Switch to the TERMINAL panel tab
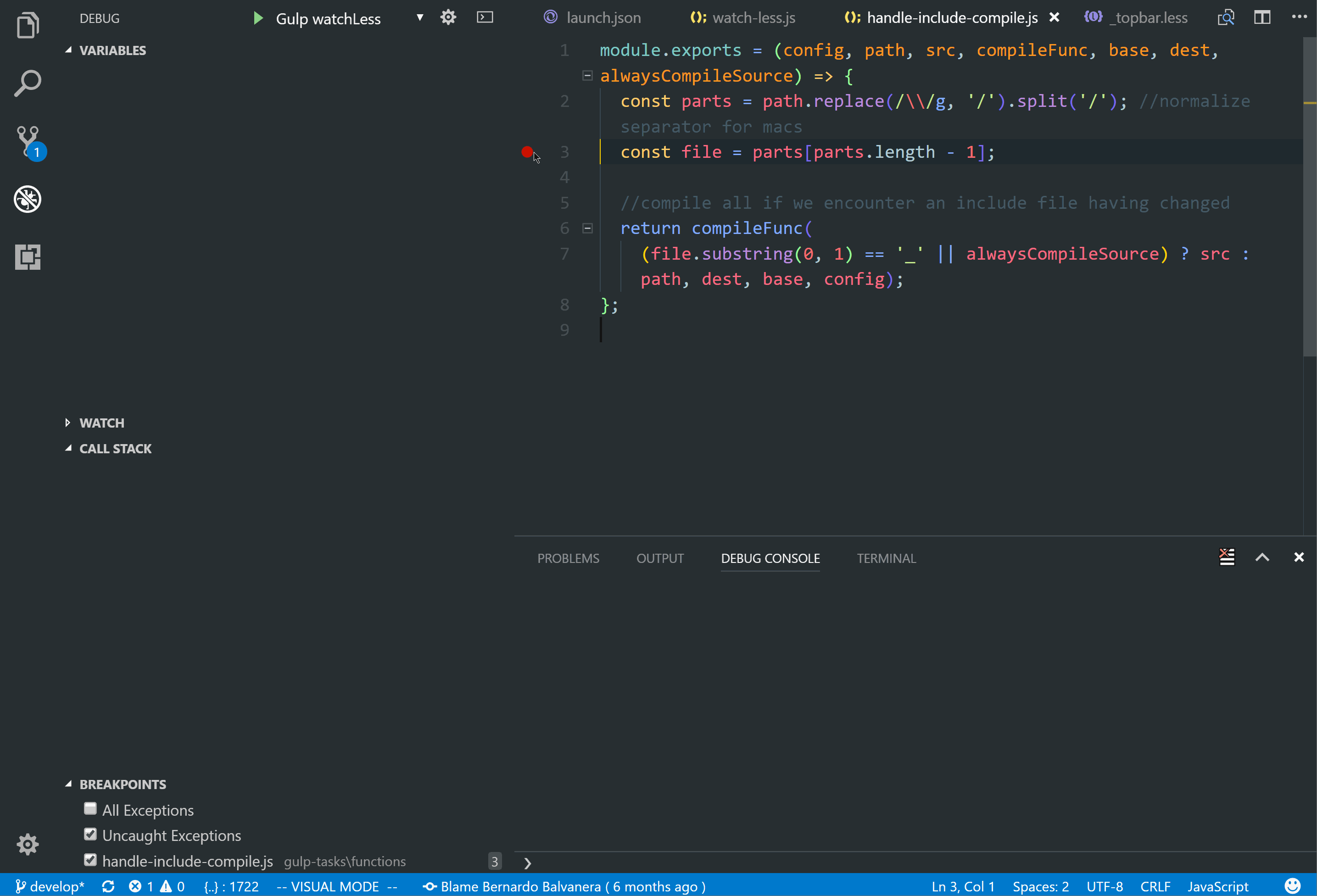1317x896 pixels. (886, 559)
